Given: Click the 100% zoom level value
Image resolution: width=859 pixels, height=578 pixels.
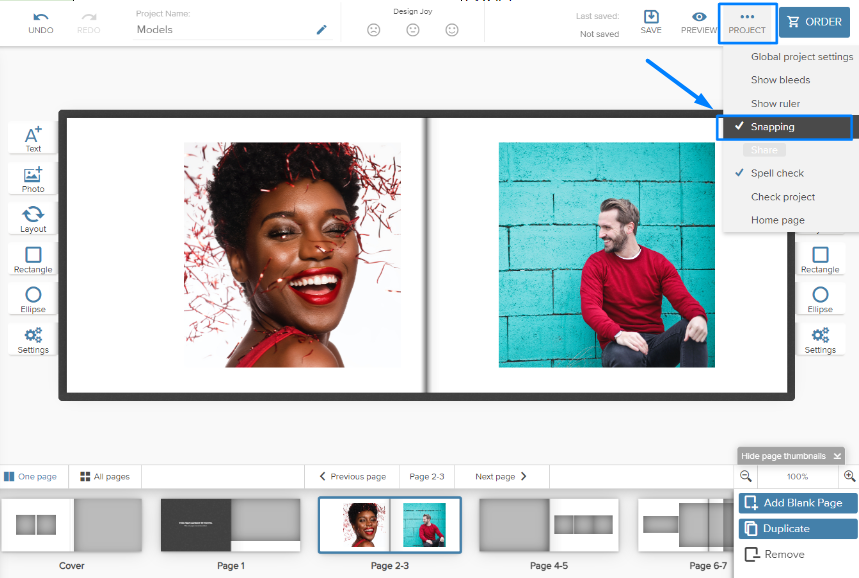Looking at the screenshot, I should [798, 477].
